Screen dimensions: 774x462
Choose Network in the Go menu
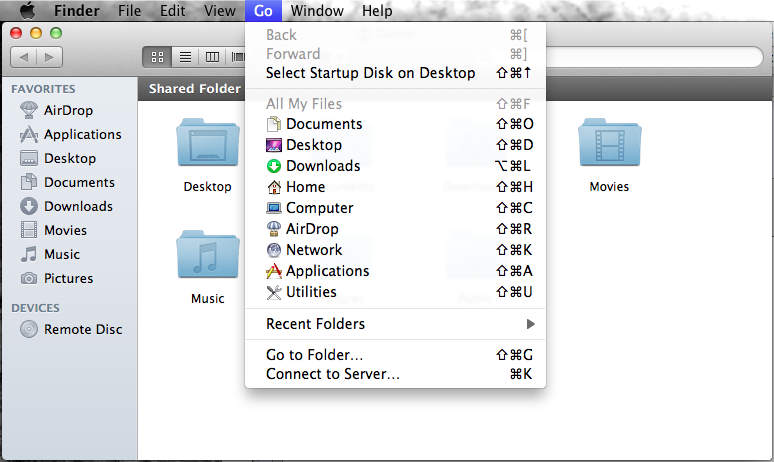click(395, 250)
